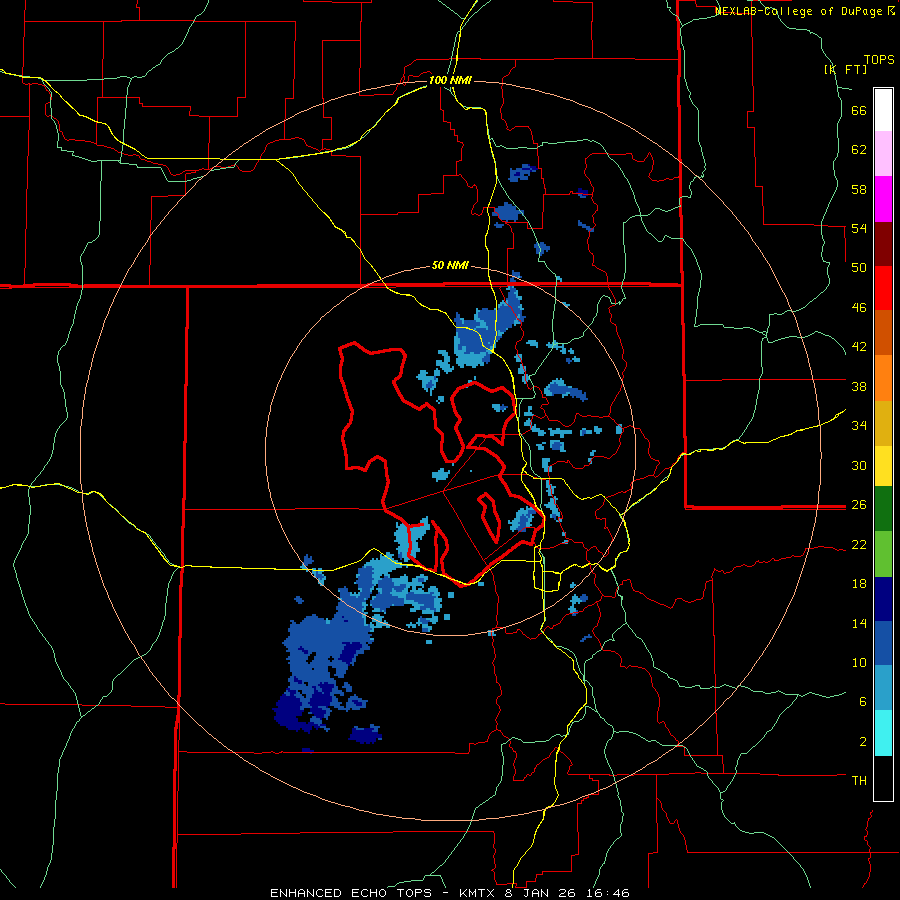Pick the yellow legend swatch
Image resolution: width=900 pixels, height=900 pixels.
[x=883, y=466]
